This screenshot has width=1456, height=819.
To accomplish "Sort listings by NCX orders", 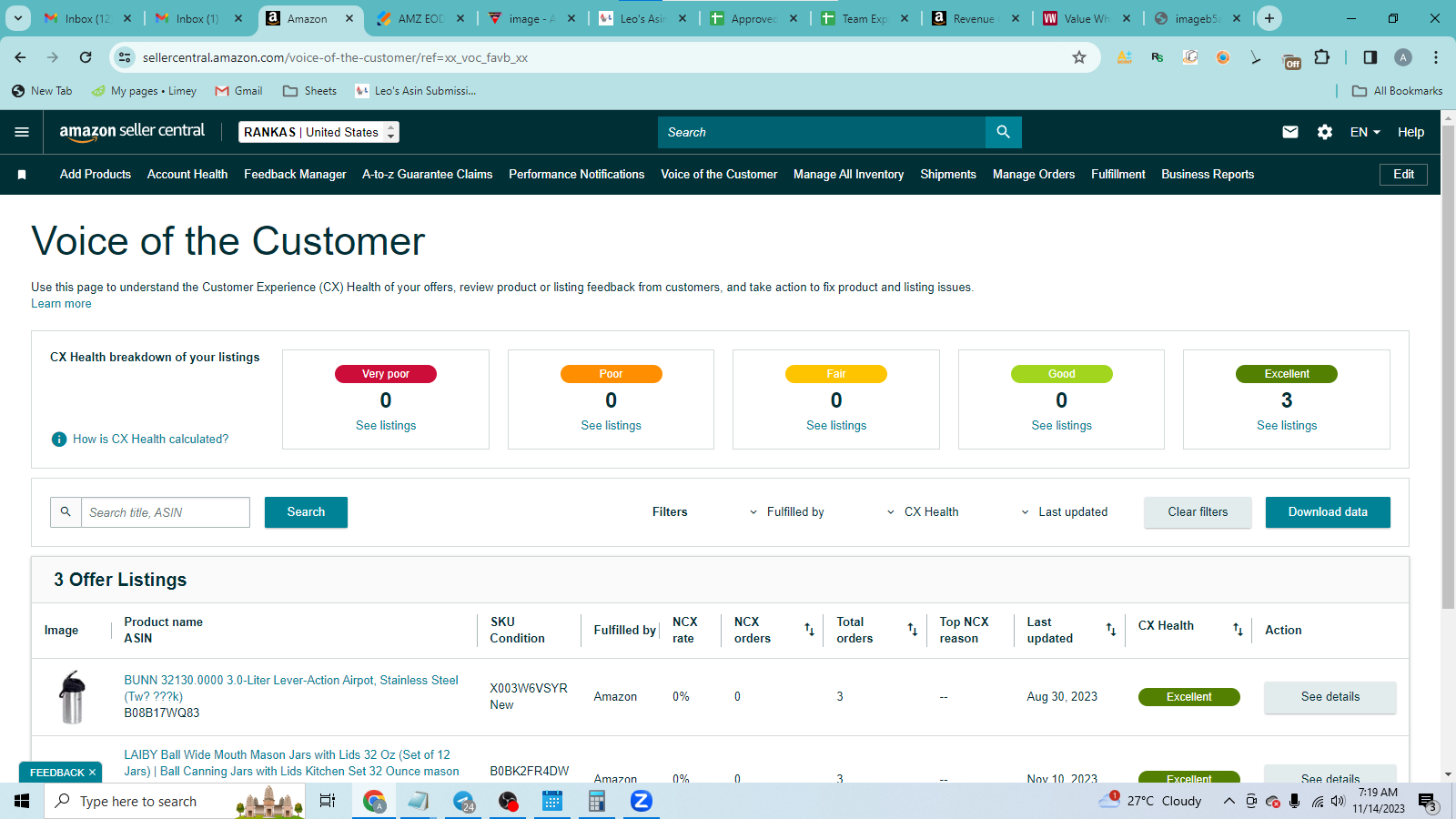I will click(809, 630).
